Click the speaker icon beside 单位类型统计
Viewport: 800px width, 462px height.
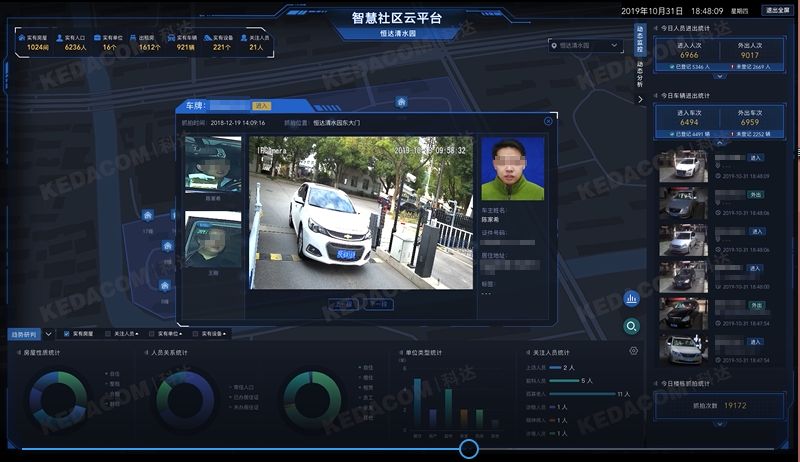(401, 352)
